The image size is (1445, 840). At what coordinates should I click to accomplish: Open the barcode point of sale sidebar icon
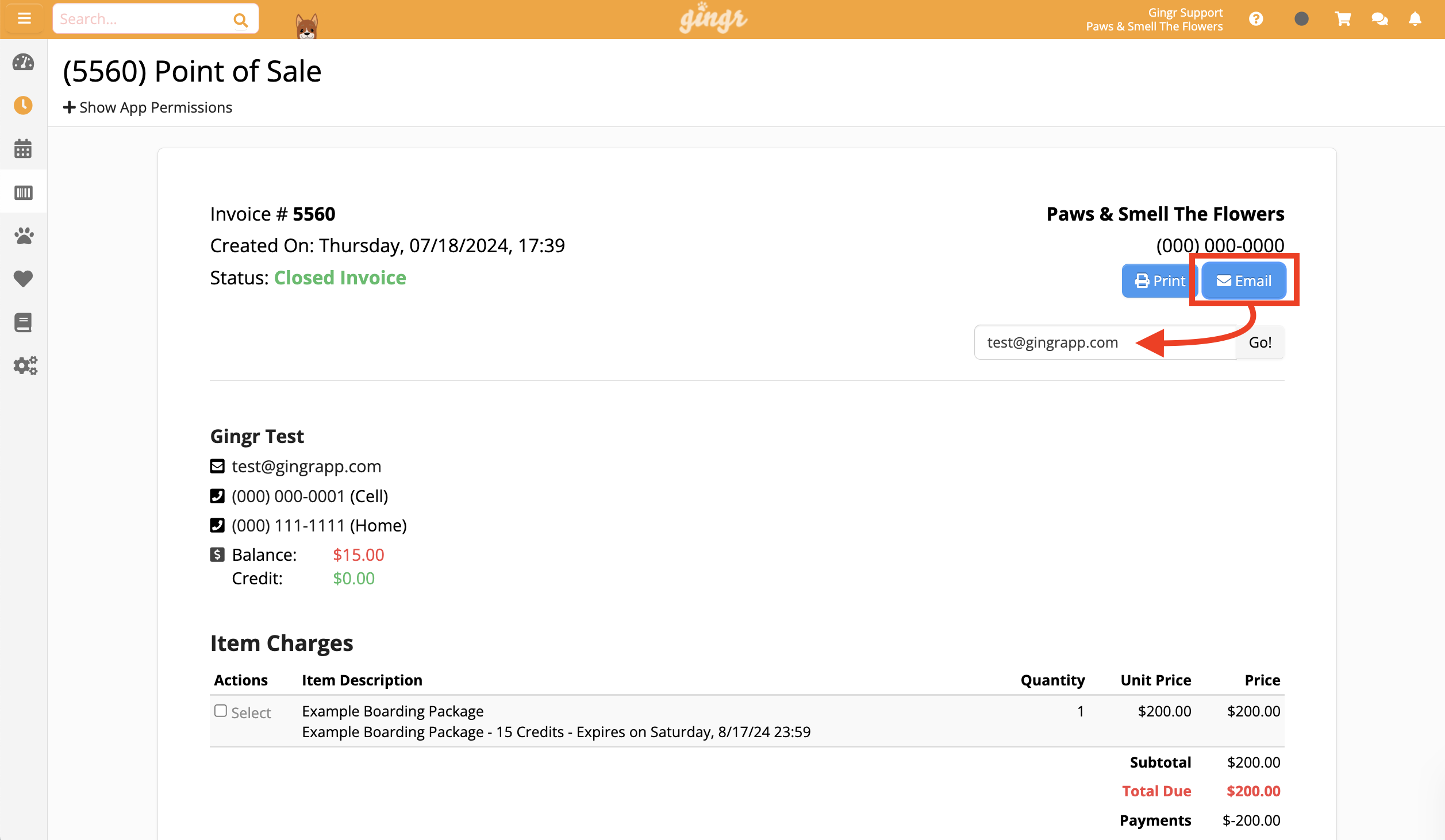tap(23, 192)
